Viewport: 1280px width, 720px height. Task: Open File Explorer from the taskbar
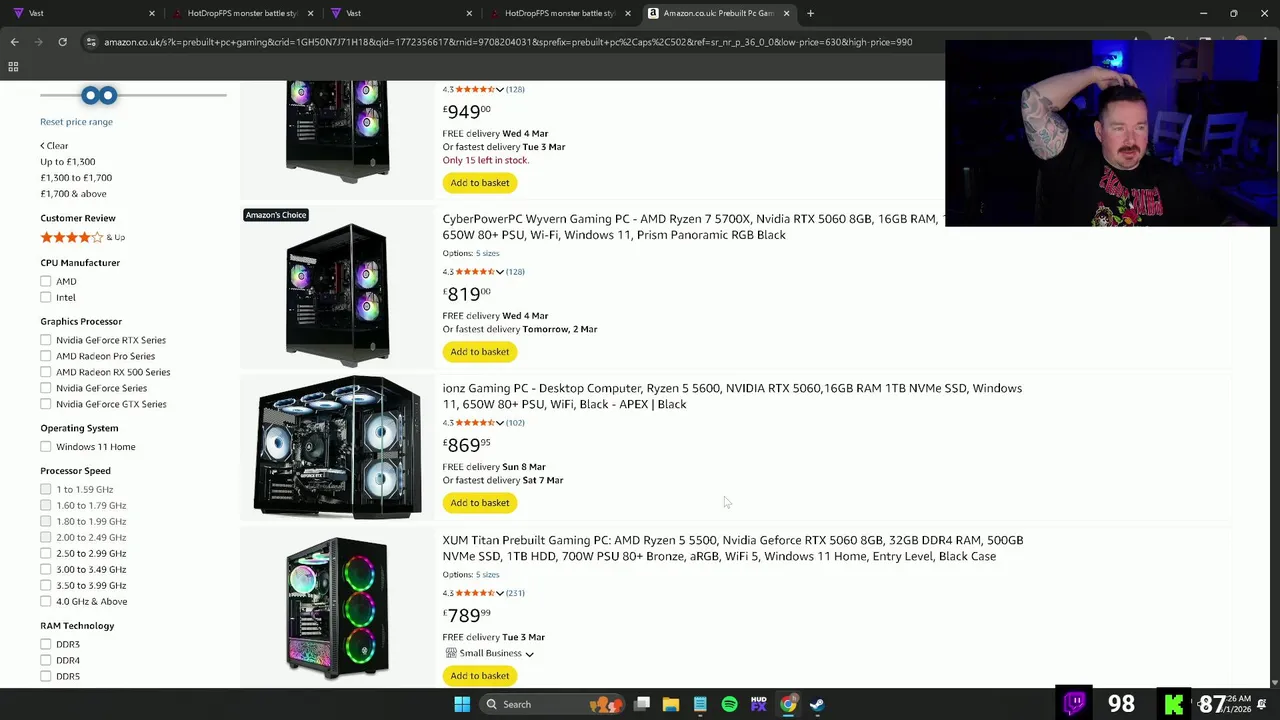[x=671, y=704]
